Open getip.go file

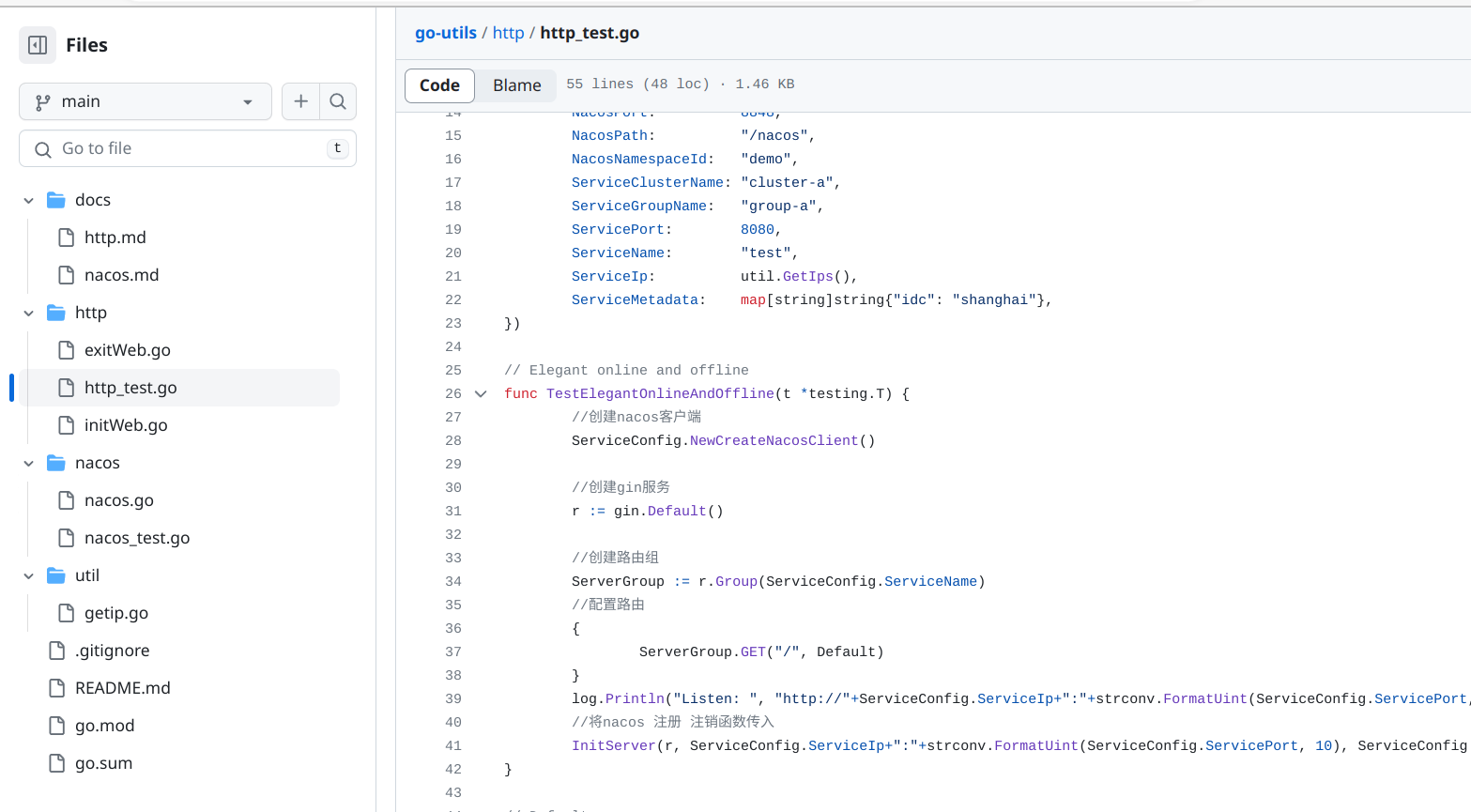116,613
